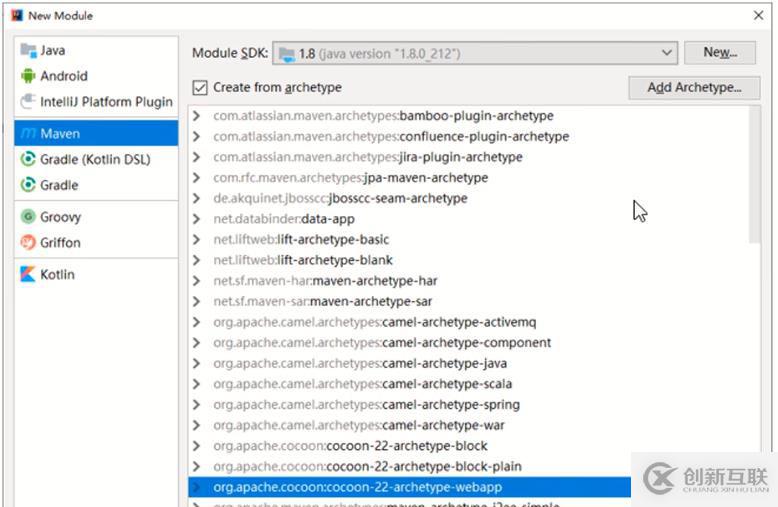Select camel-archetype-spring row
This screenshot has height=507, width=778.
(469, 404)
